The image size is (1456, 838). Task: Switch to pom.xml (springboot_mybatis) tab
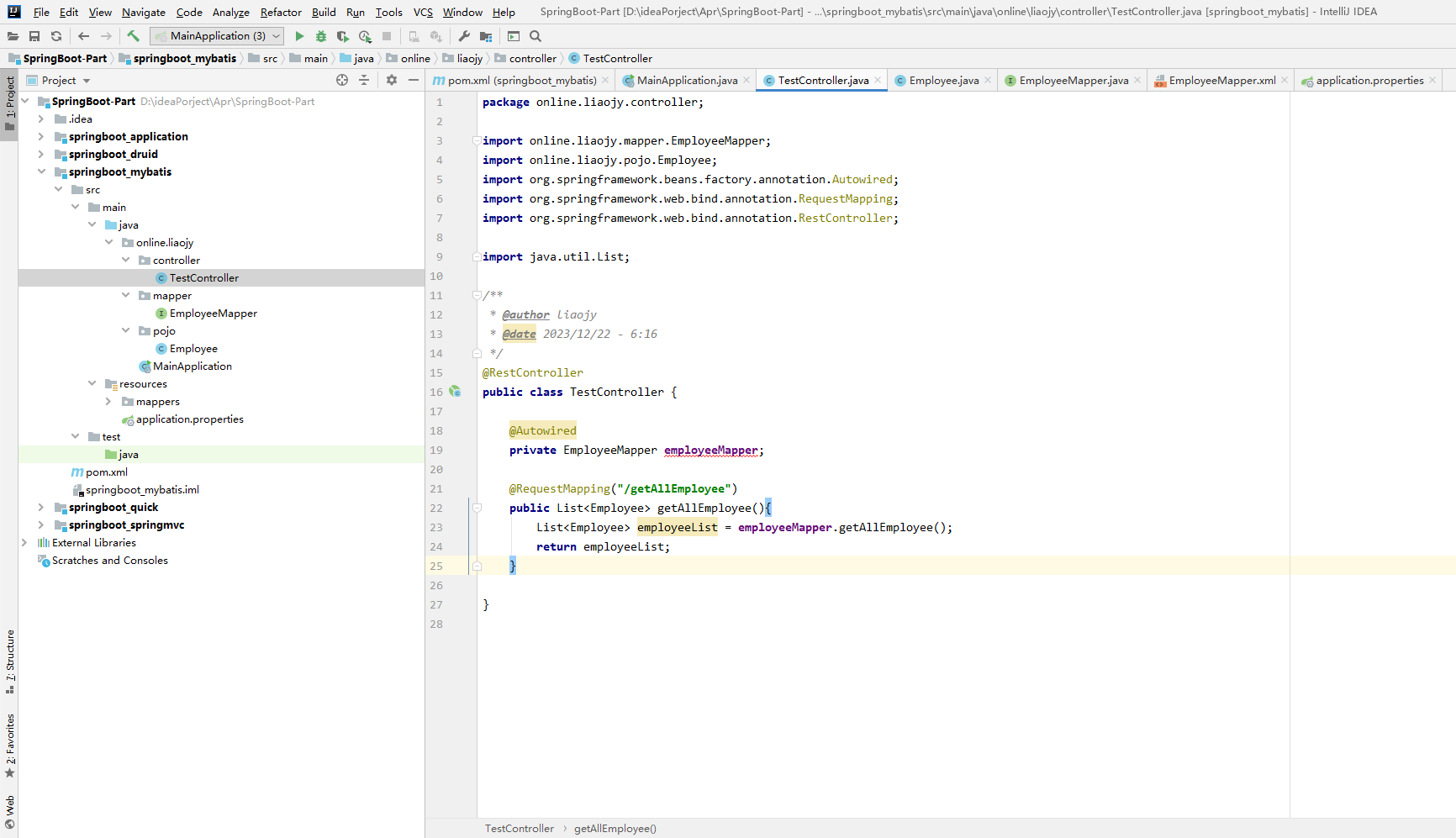click(521, 80)
